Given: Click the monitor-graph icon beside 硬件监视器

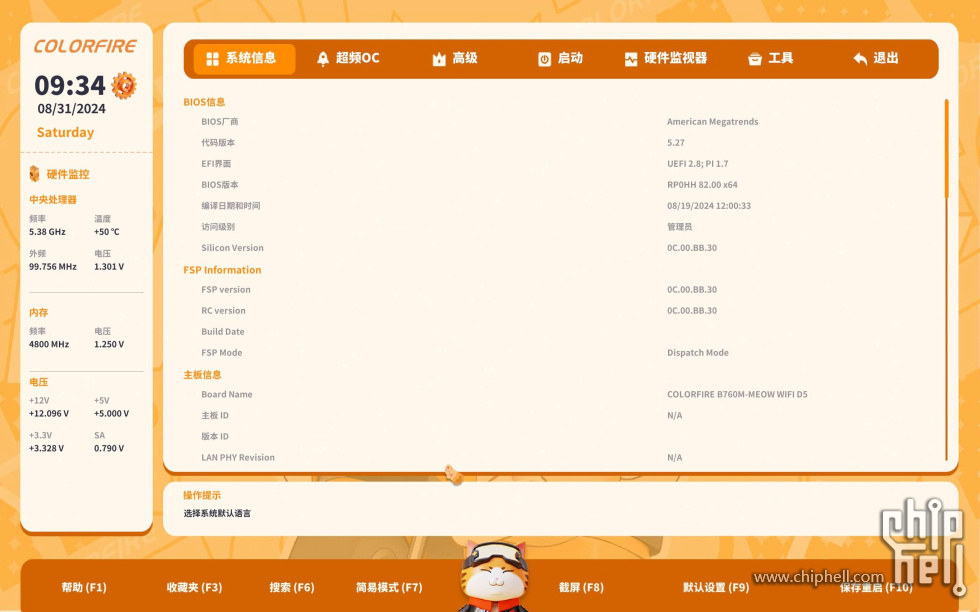Looking at the screenshot, I should click(x=631, y=59).
